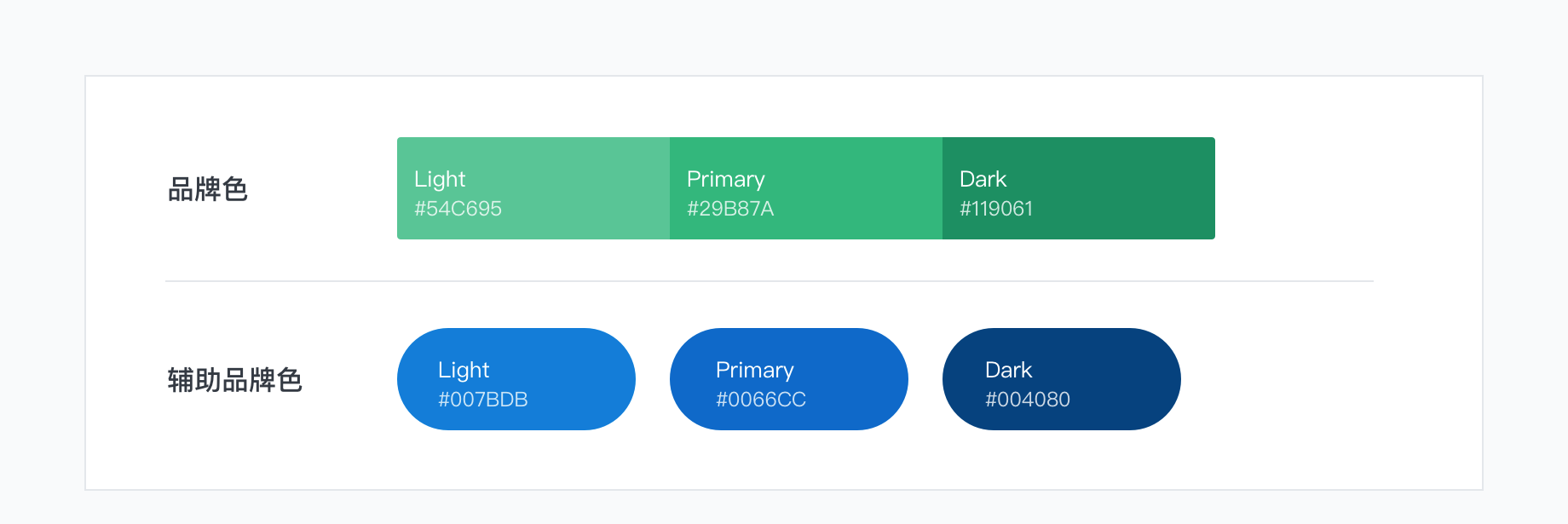Click the "Primary" title above #29B87A

coord(726,180)
